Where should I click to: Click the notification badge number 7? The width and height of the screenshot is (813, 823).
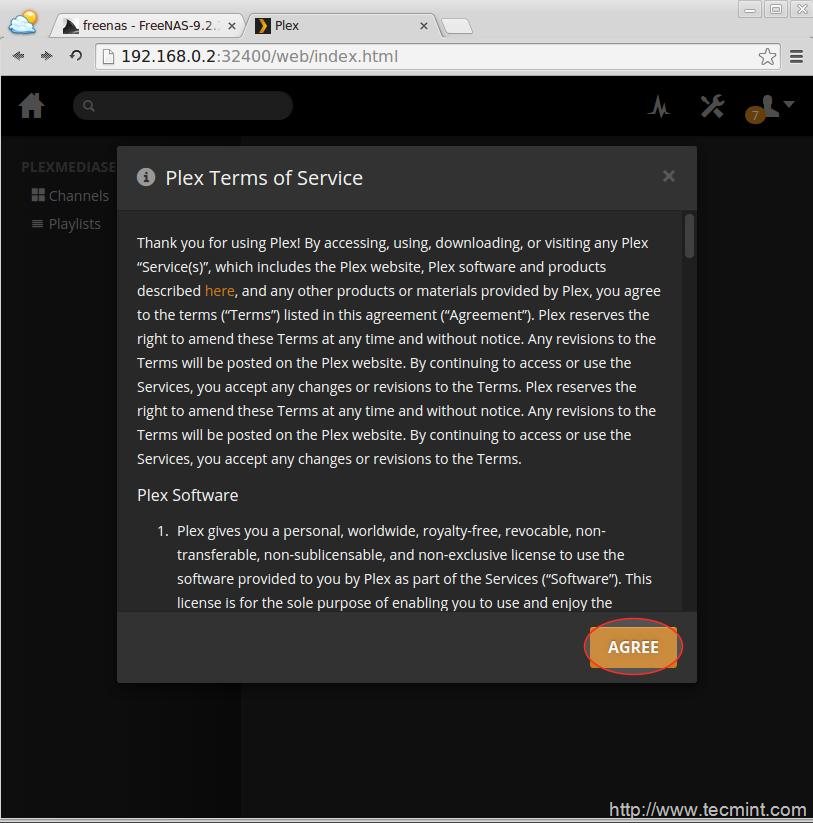click(x=754, y=115)
